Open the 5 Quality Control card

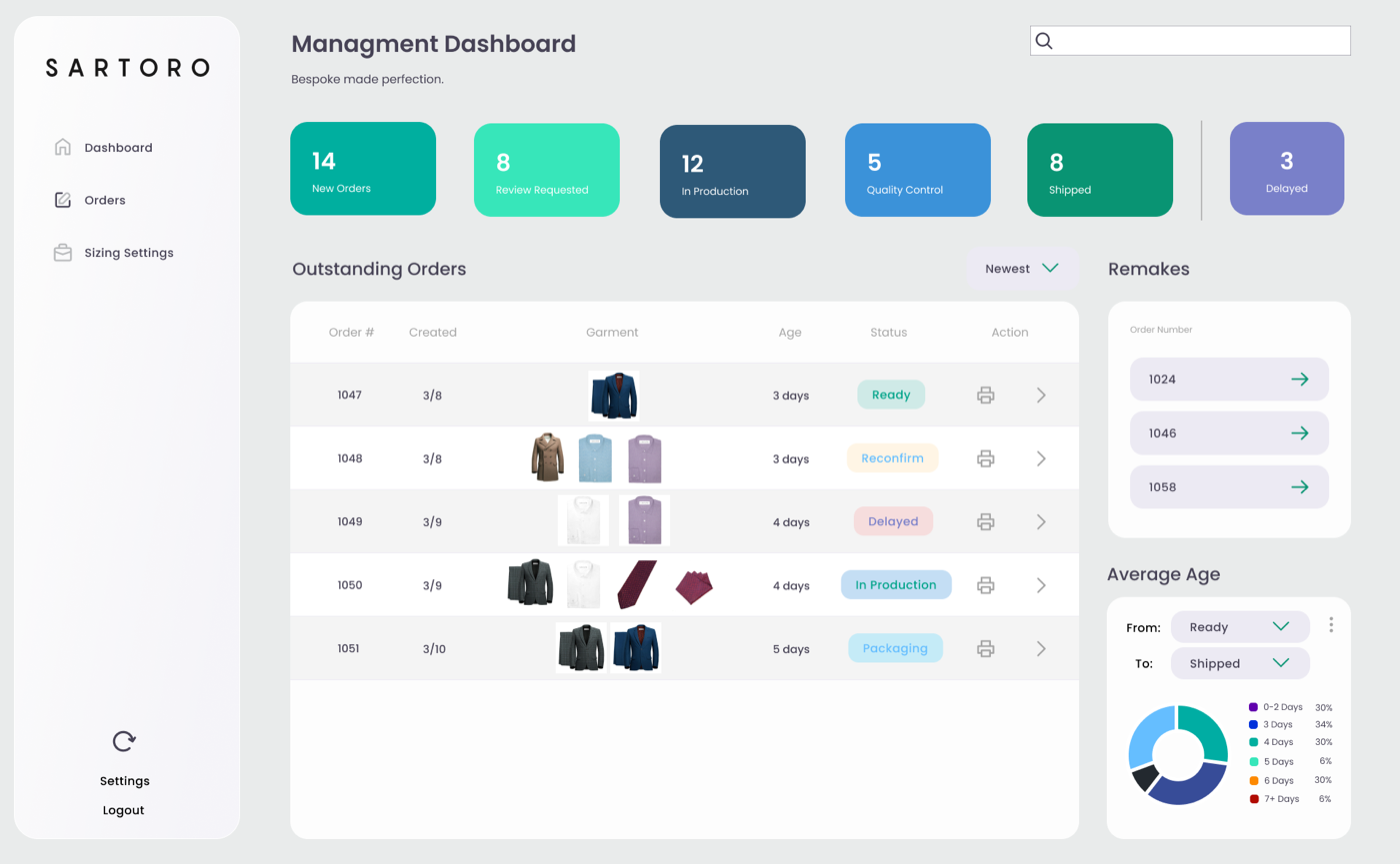(x=918, y=170)
